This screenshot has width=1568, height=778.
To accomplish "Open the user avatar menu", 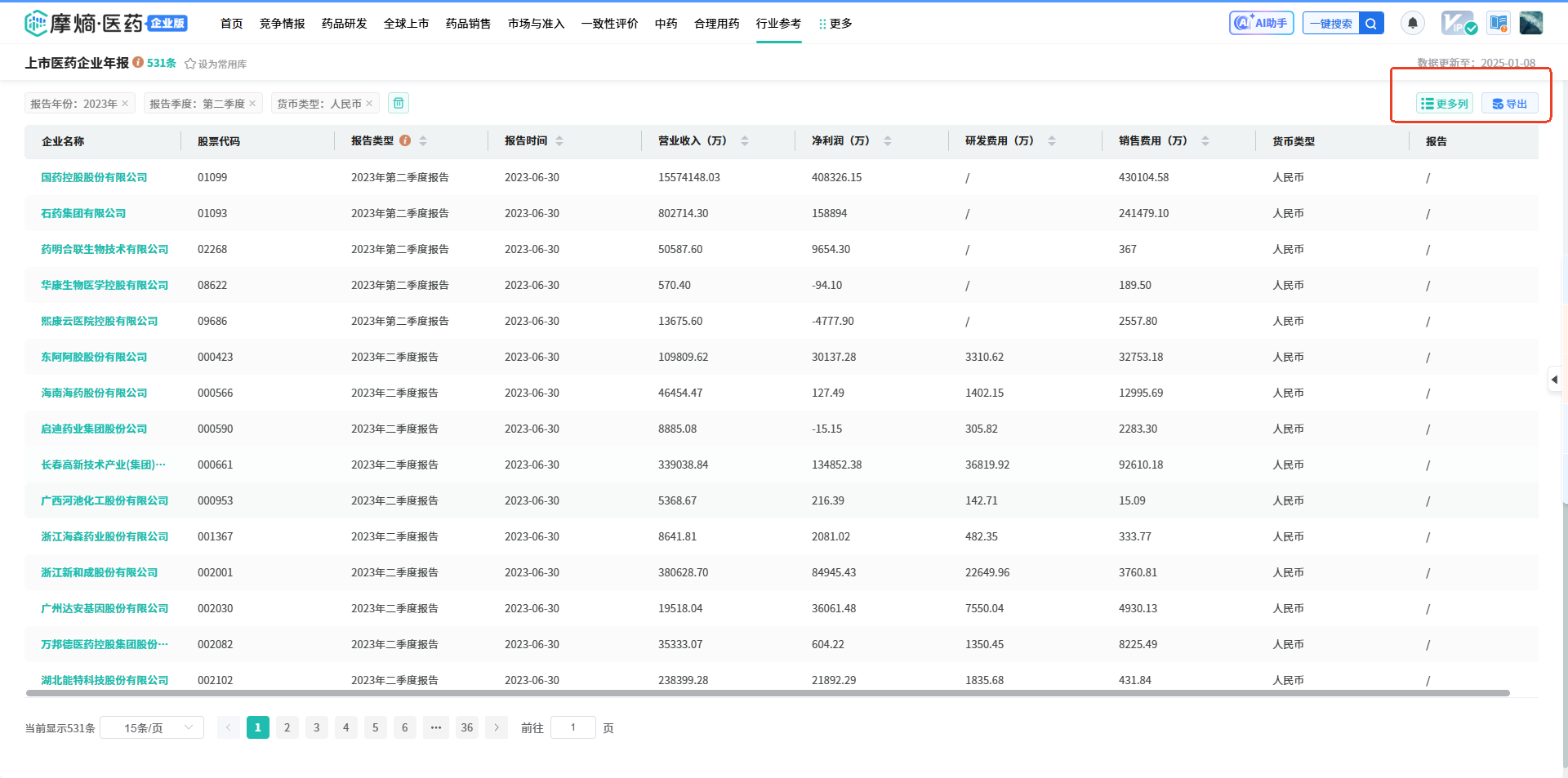I will [1531, 23].
